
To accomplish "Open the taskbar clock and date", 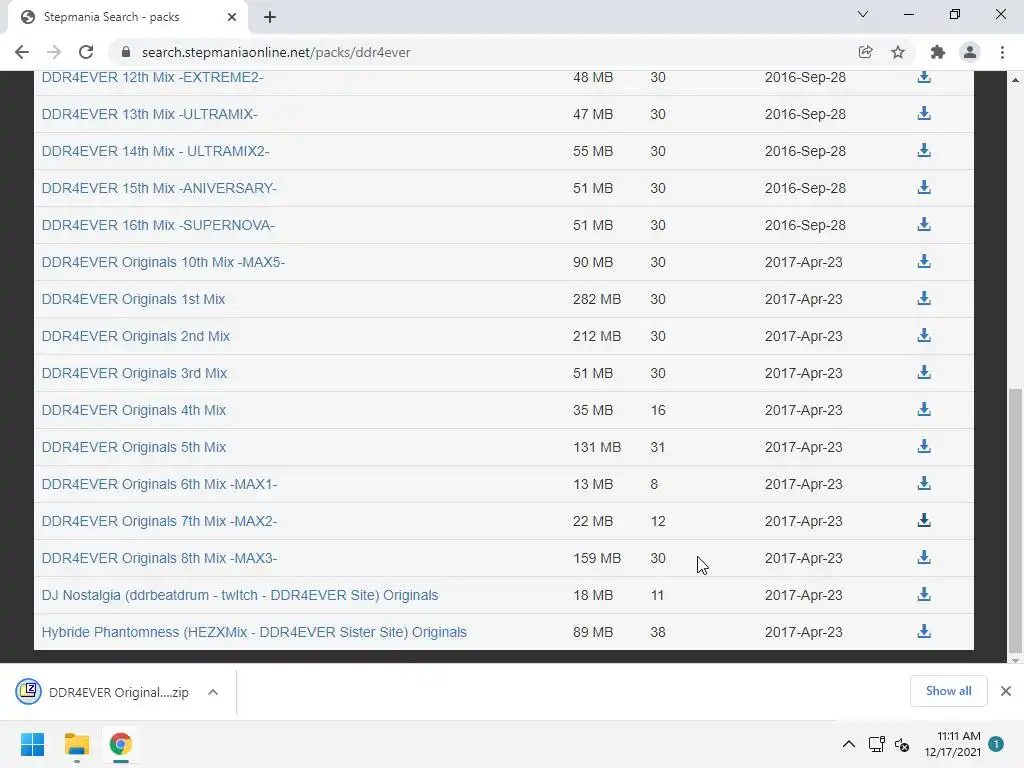I will click(952, 744).
